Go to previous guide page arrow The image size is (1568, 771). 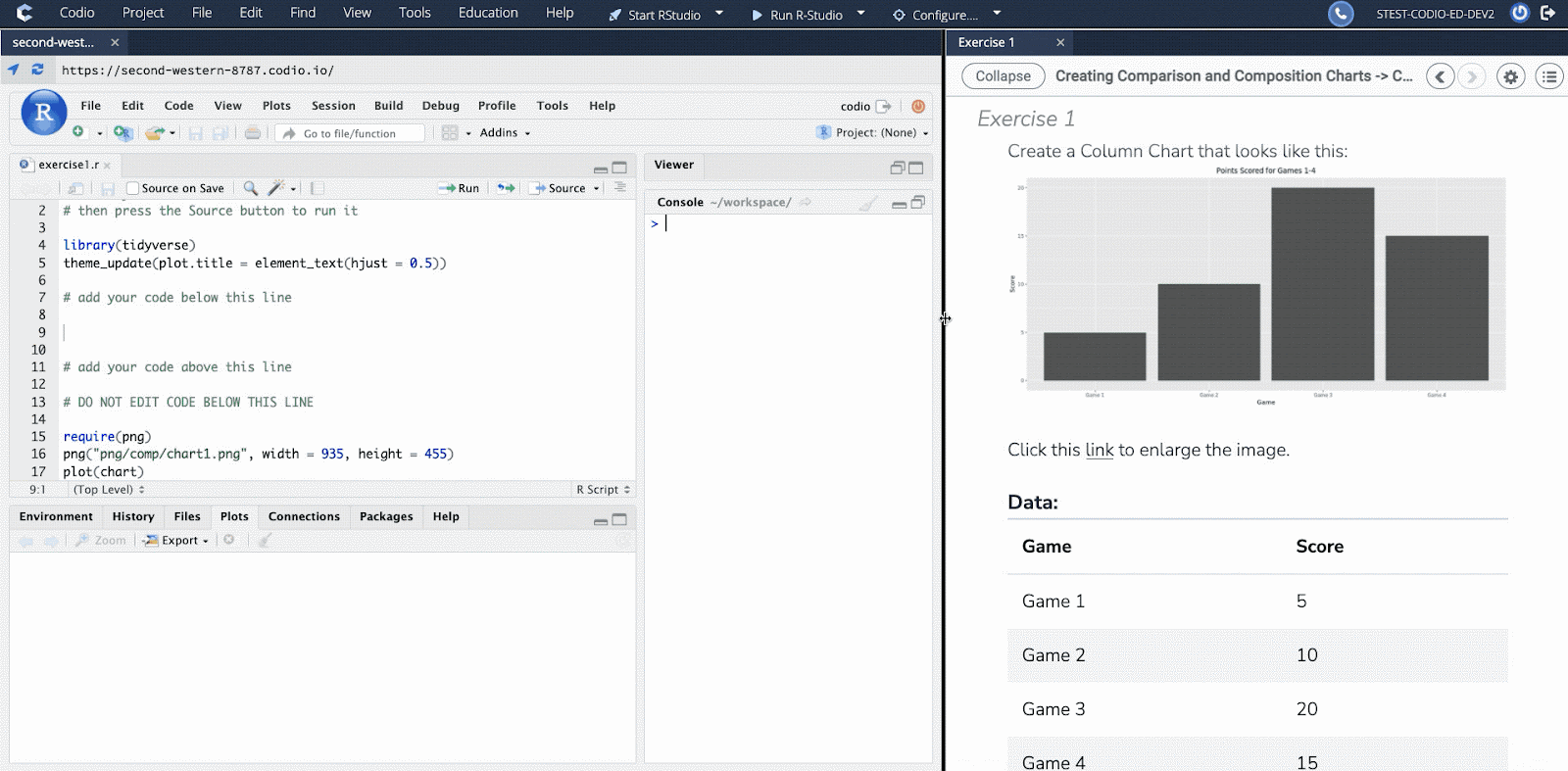tap(1440, 76)
